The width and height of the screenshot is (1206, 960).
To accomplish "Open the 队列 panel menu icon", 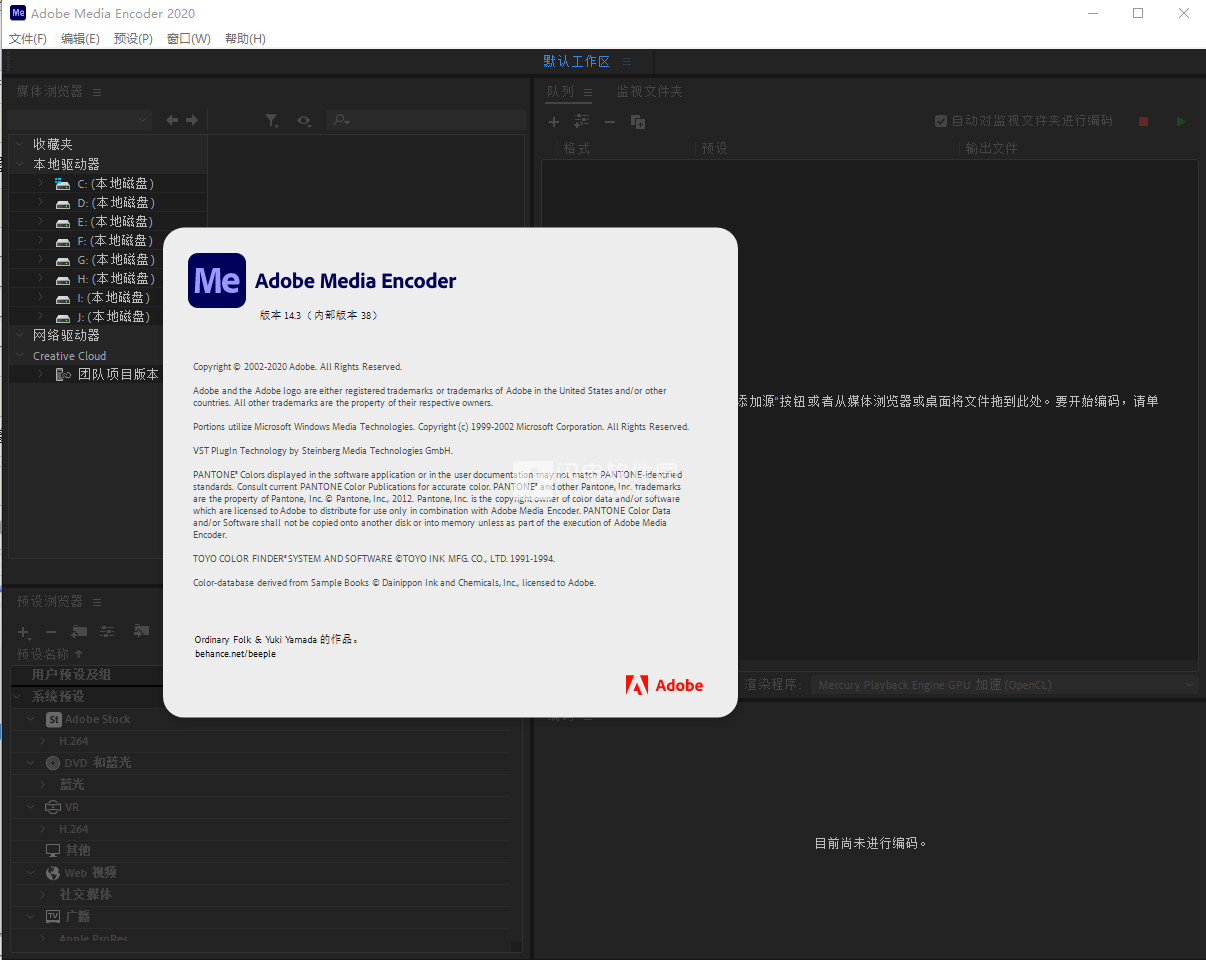I will (x=588, y=92).
